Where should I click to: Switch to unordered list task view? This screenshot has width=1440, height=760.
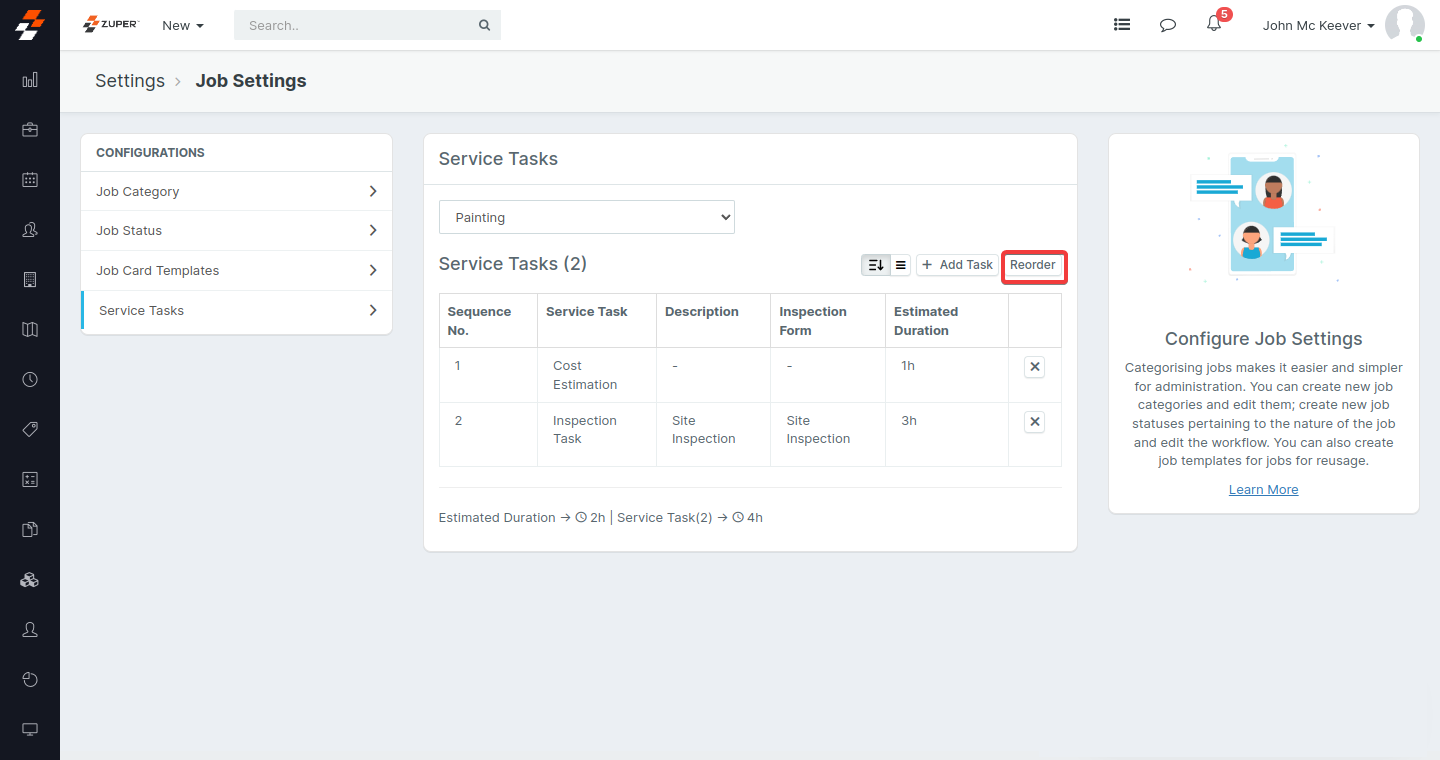[x=900, y=265]
